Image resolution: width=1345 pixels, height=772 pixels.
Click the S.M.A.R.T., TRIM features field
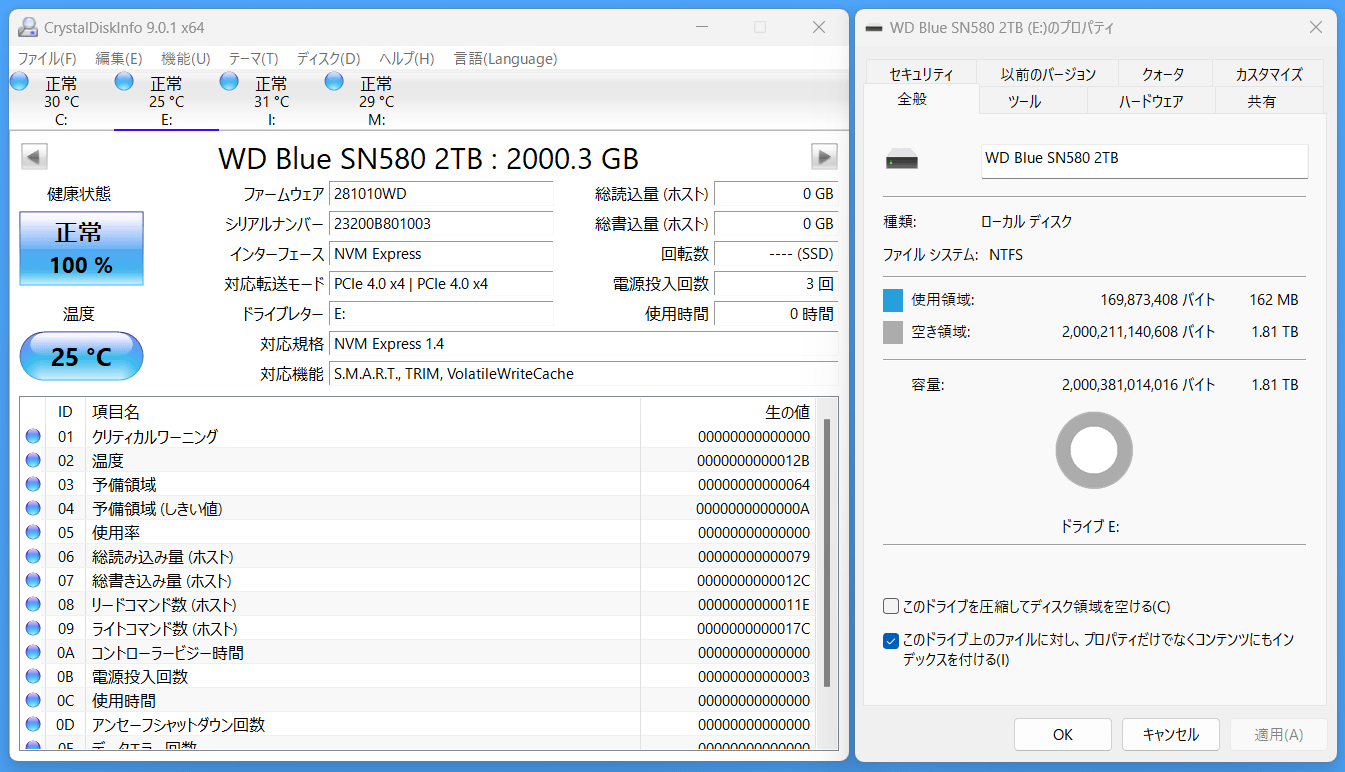point(584,374)
